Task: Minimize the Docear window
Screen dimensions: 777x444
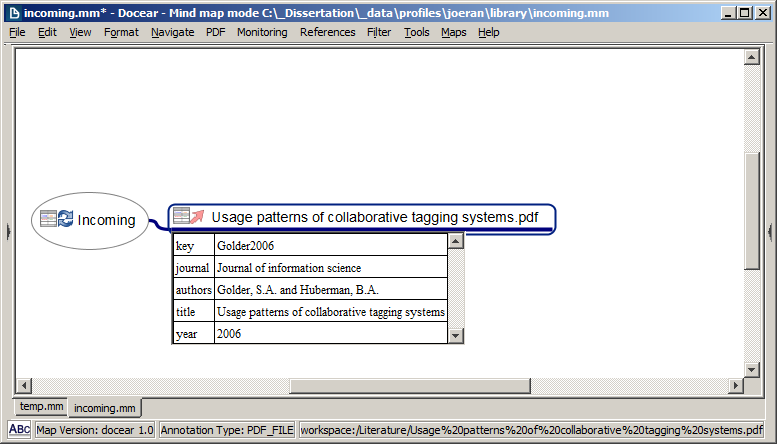Action: (727, 13)
